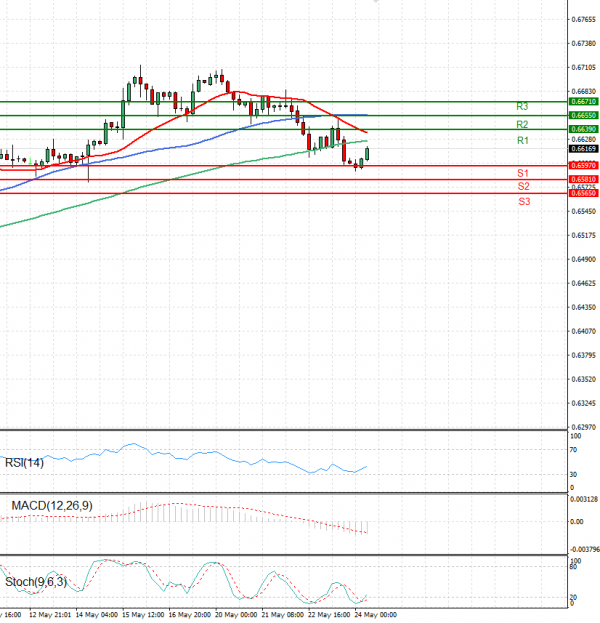The width and height of the screenshot is (600, 623).
Task: Click the Stoch 20 level label
Action: coord(573,598)
